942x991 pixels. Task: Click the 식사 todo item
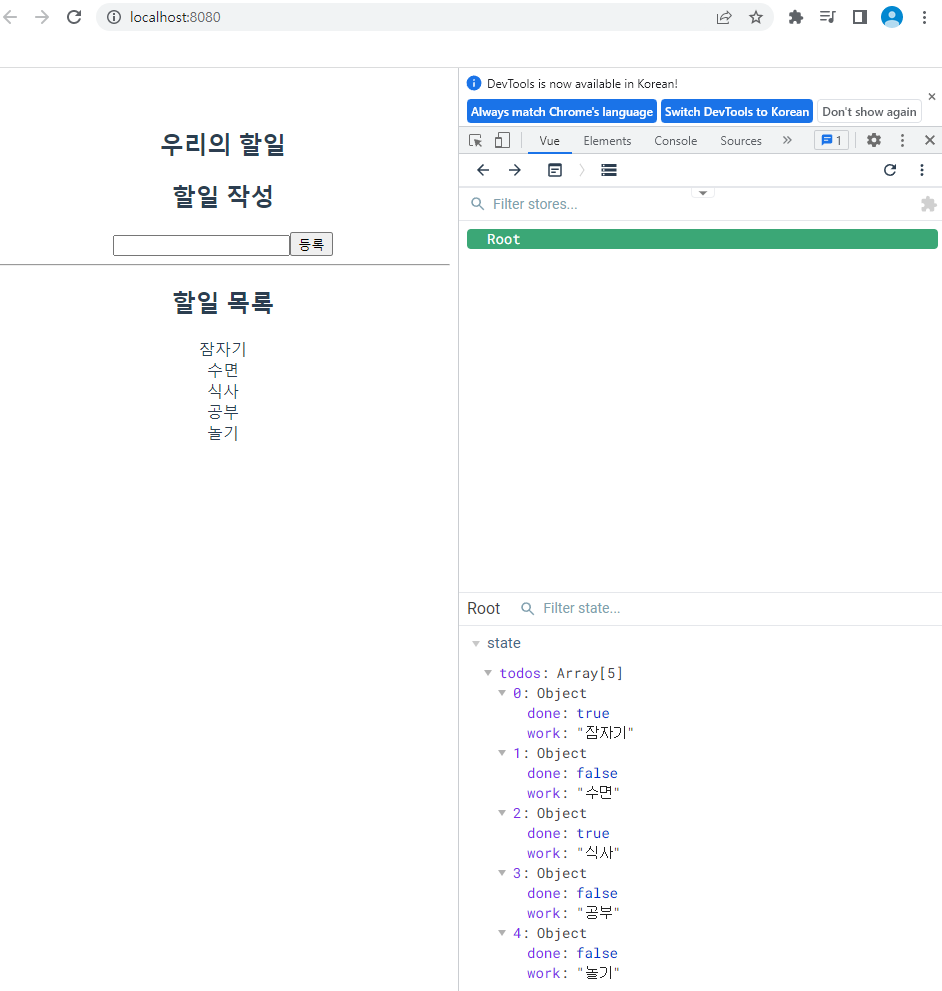tap(223, 391)
